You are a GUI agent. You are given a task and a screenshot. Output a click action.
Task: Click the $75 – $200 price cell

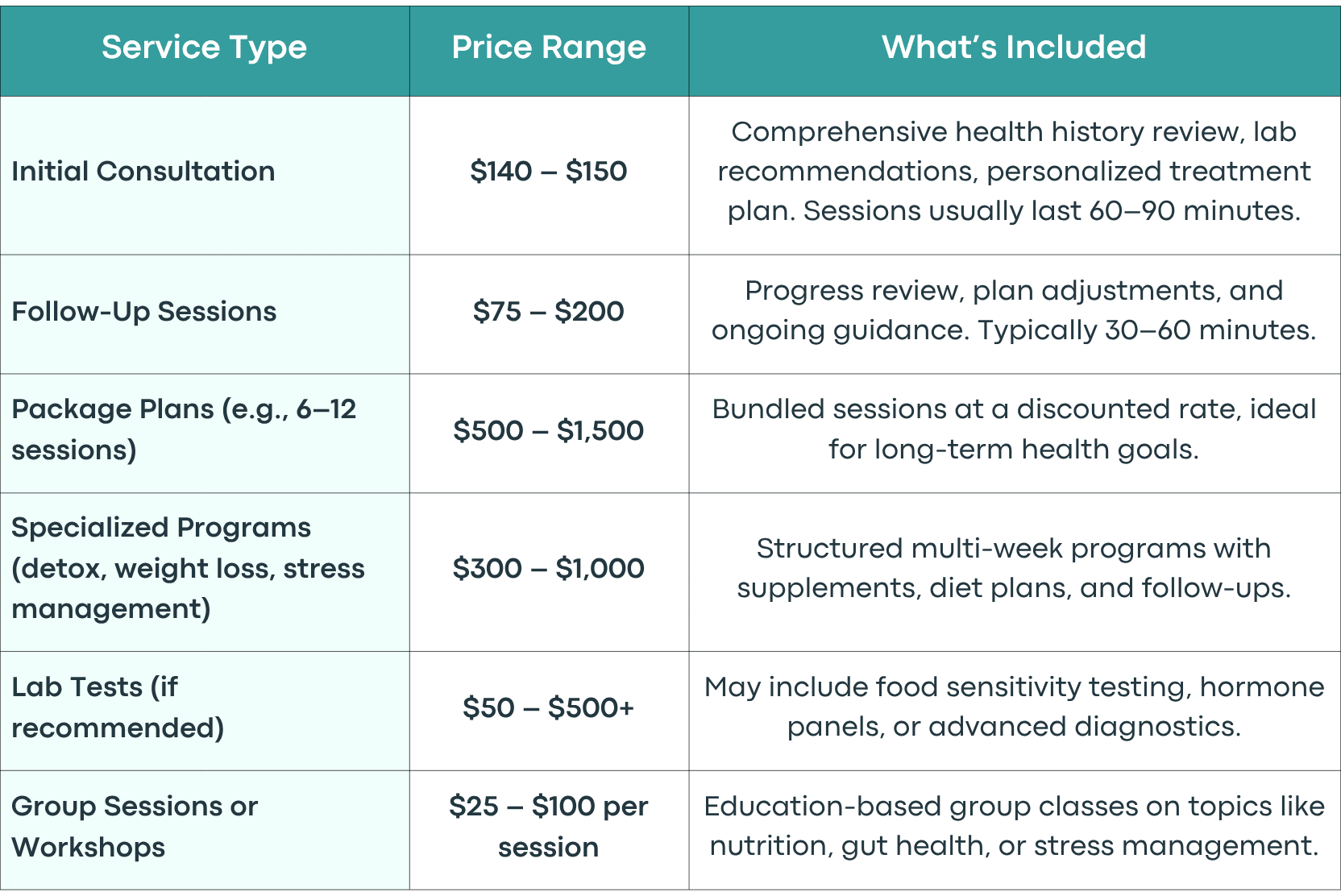coord(549,313)
